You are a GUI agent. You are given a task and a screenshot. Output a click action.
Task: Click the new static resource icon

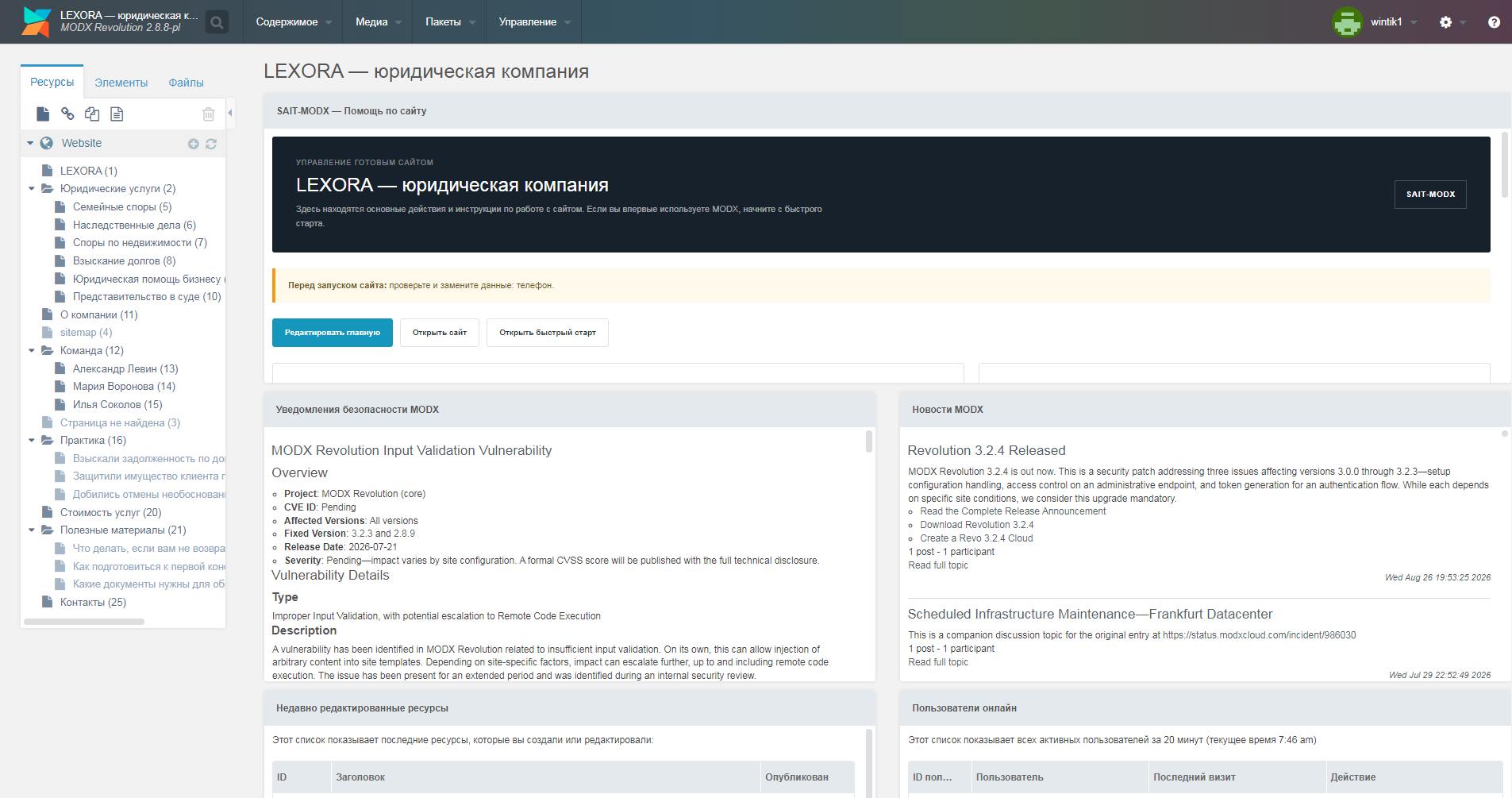[117, 114]
